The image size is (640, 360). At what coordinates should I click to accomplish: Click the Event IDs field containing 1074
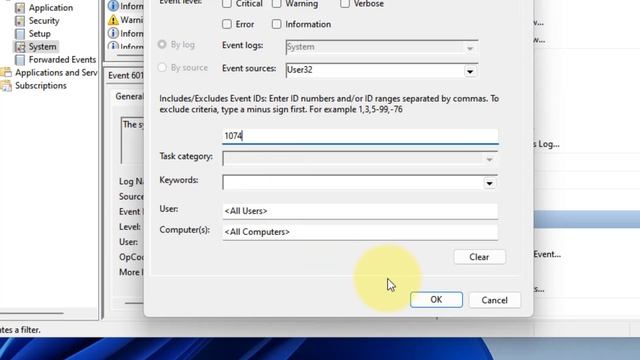click(x=360, y=136)
